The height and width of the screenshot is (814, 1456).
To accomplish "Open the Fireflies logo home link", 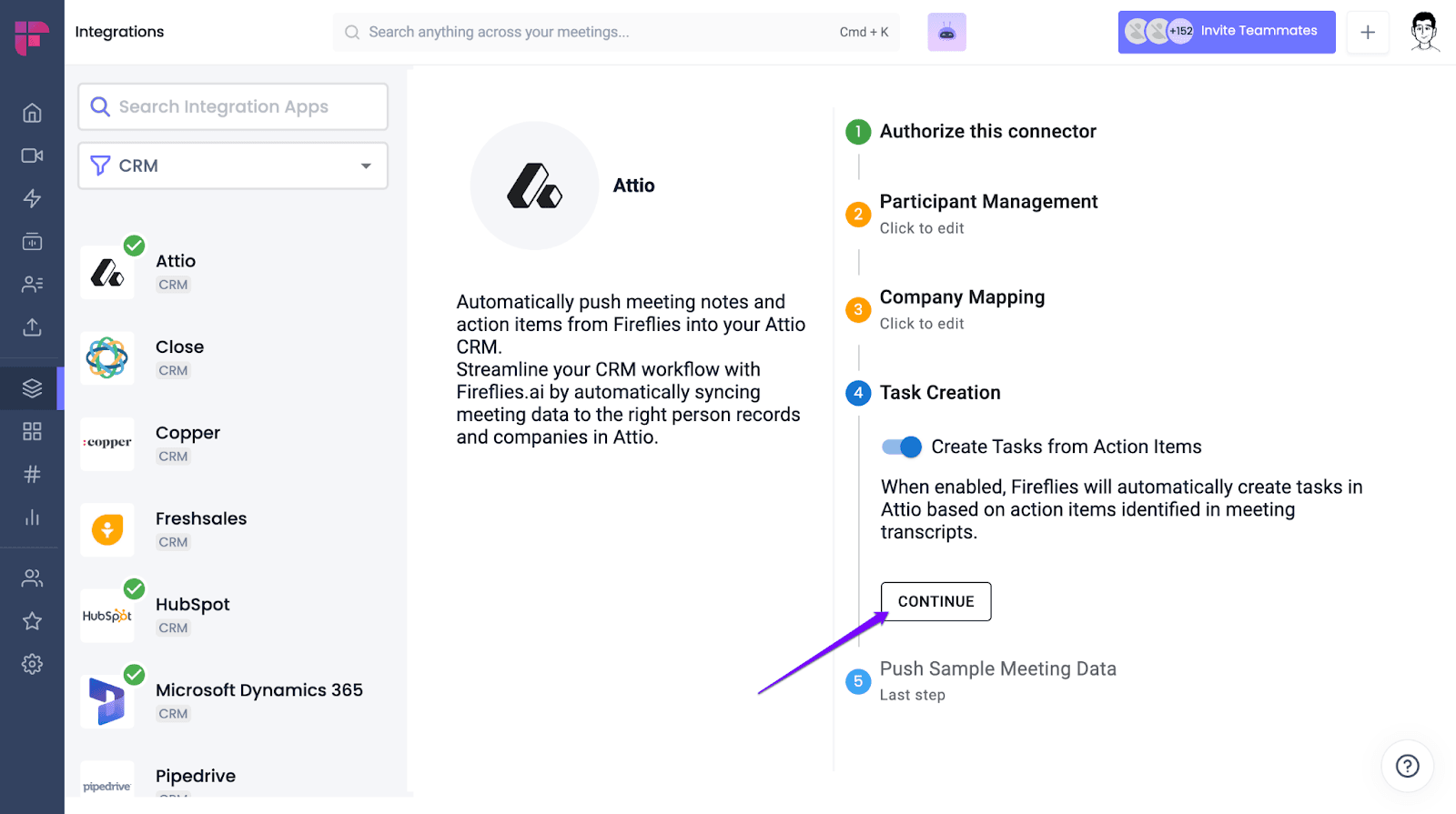I will coord(32,37).
